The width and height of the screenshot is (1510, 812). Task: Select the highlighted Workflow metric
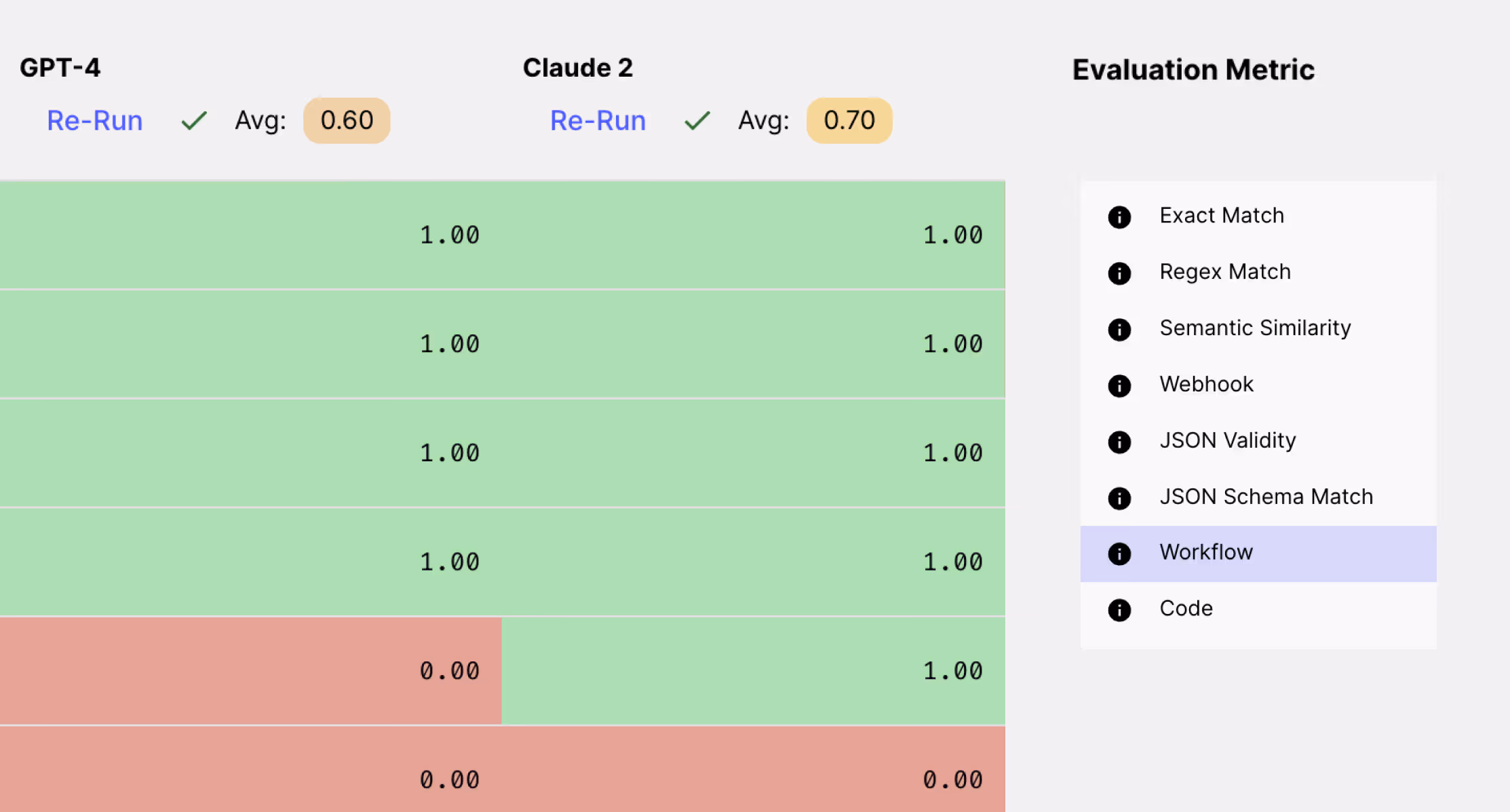pos(1258,554)
